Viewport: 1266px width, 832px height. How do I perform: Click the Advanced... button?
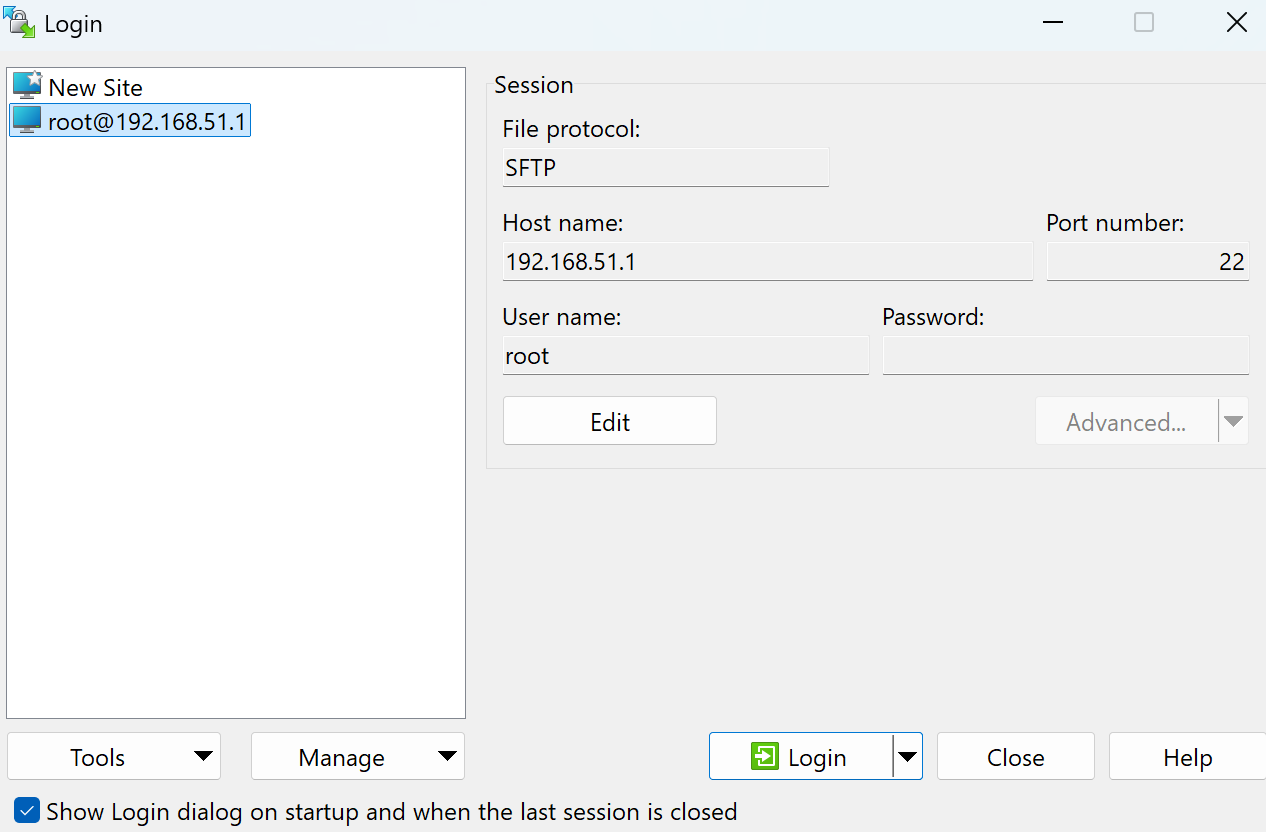(1126, 422)
